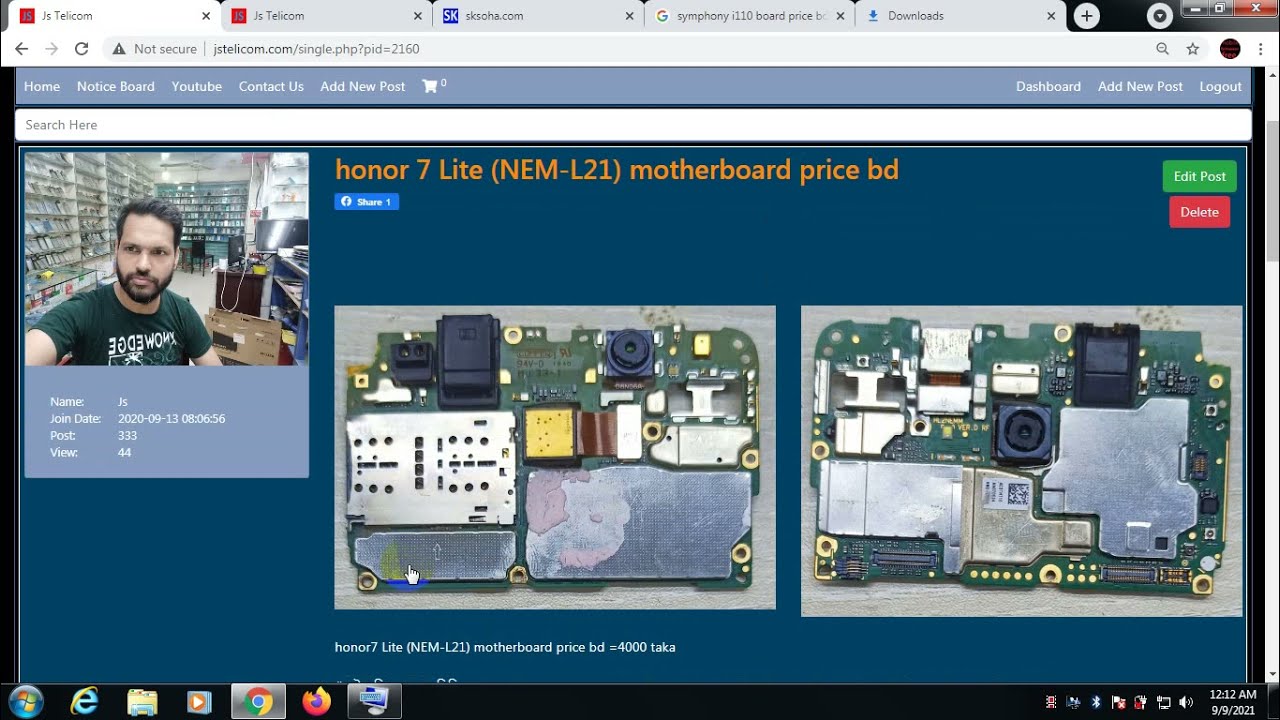
Task: Open the back motherboard photo
Action: pos(1021,461)
